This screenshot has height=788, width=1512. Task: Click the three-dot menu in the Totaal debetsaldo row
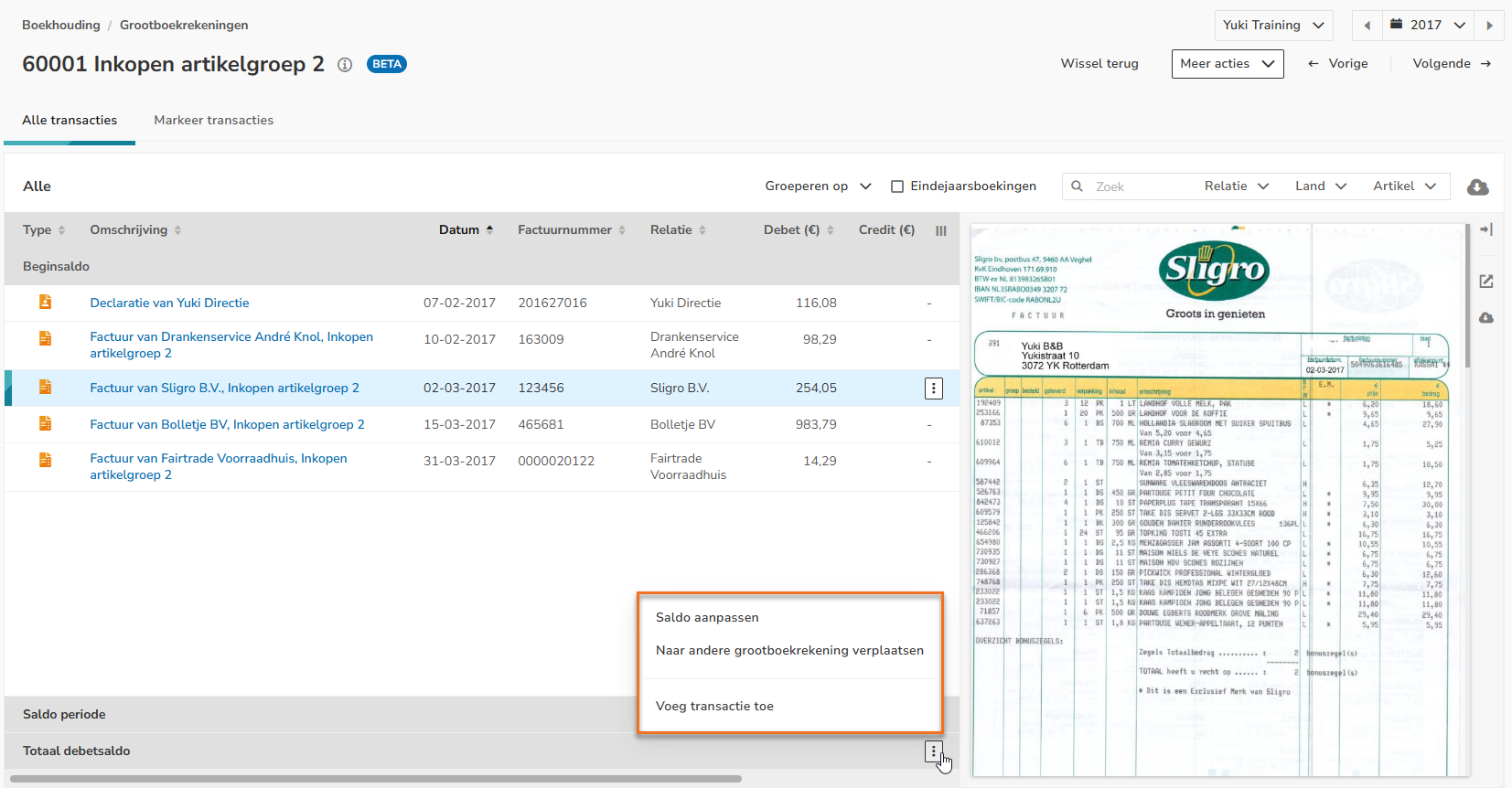[x=933, y=751]
